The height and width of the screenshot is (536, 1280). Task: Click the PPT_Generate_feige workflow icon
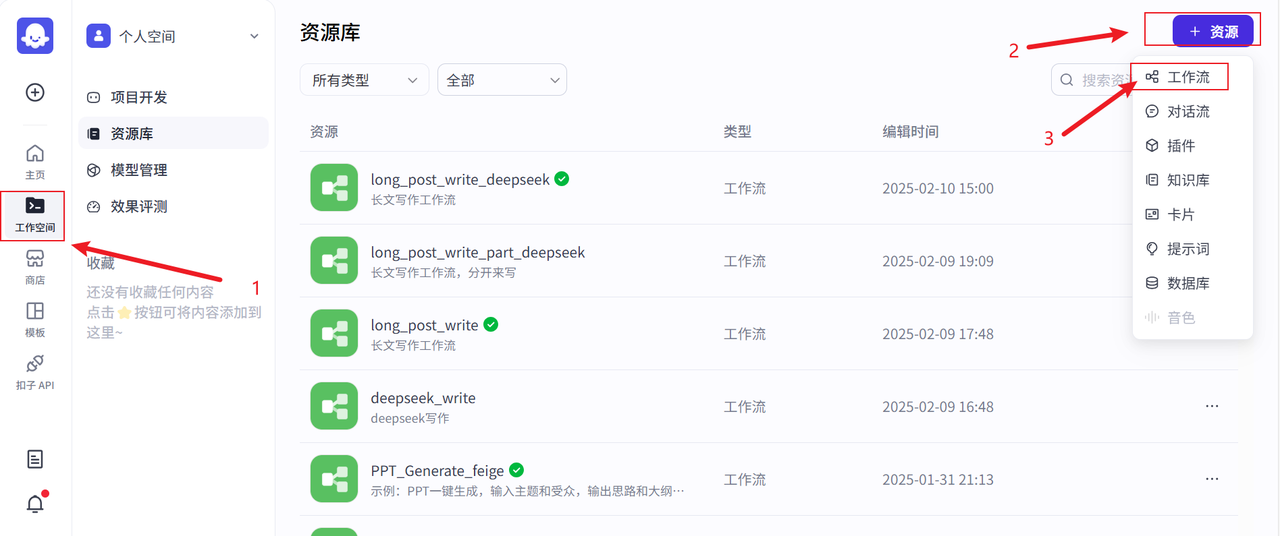click(x=334, y=480)
